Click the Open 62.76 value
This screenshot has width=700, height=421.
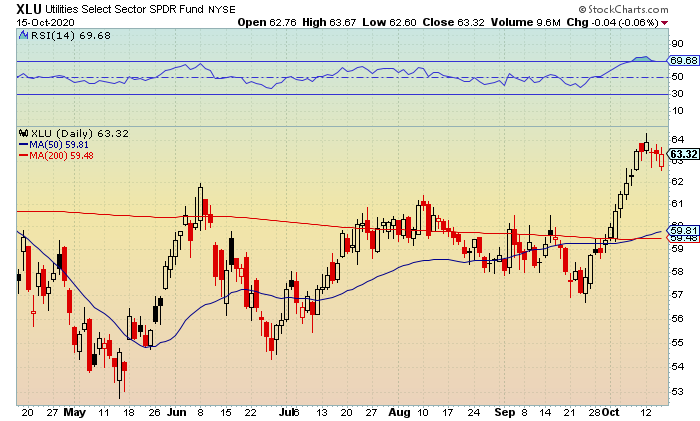point(267,22)
